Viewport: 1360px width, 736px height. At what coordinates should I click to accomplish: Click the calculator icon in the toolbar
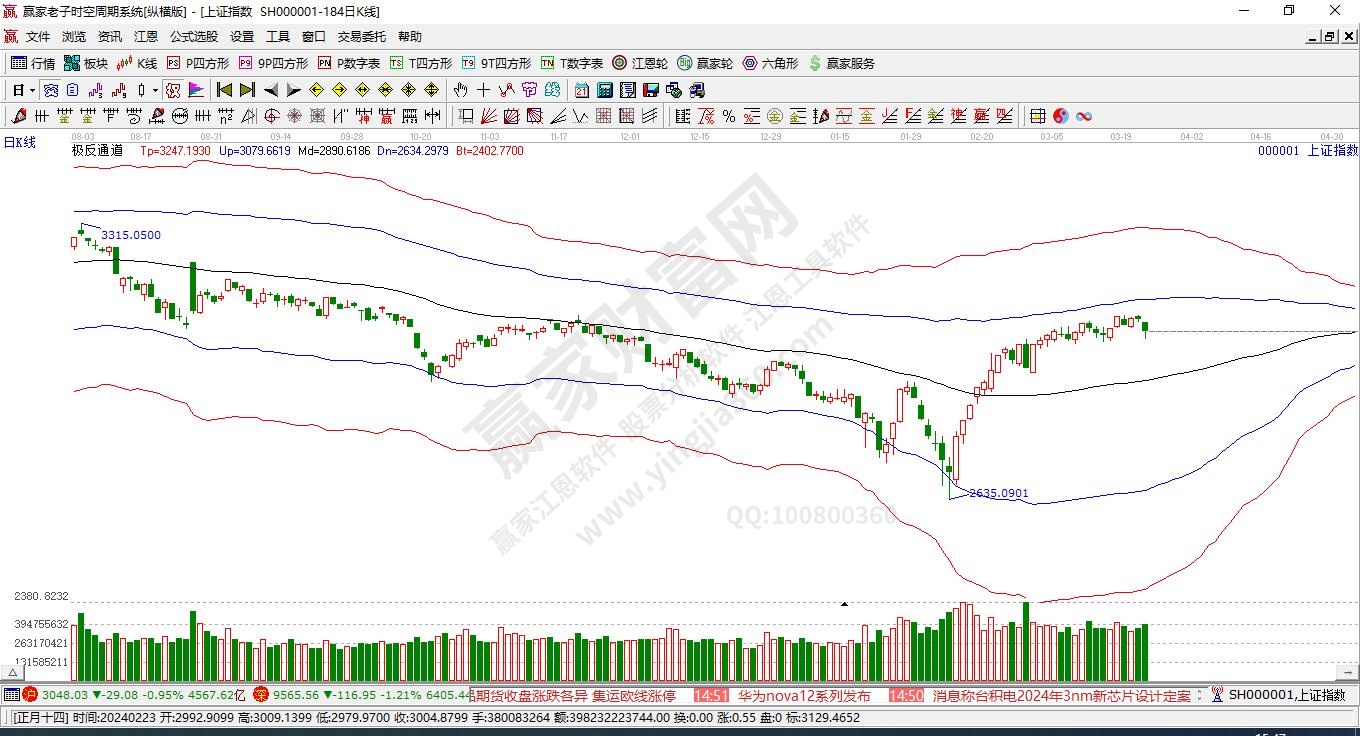click(605, 90)
